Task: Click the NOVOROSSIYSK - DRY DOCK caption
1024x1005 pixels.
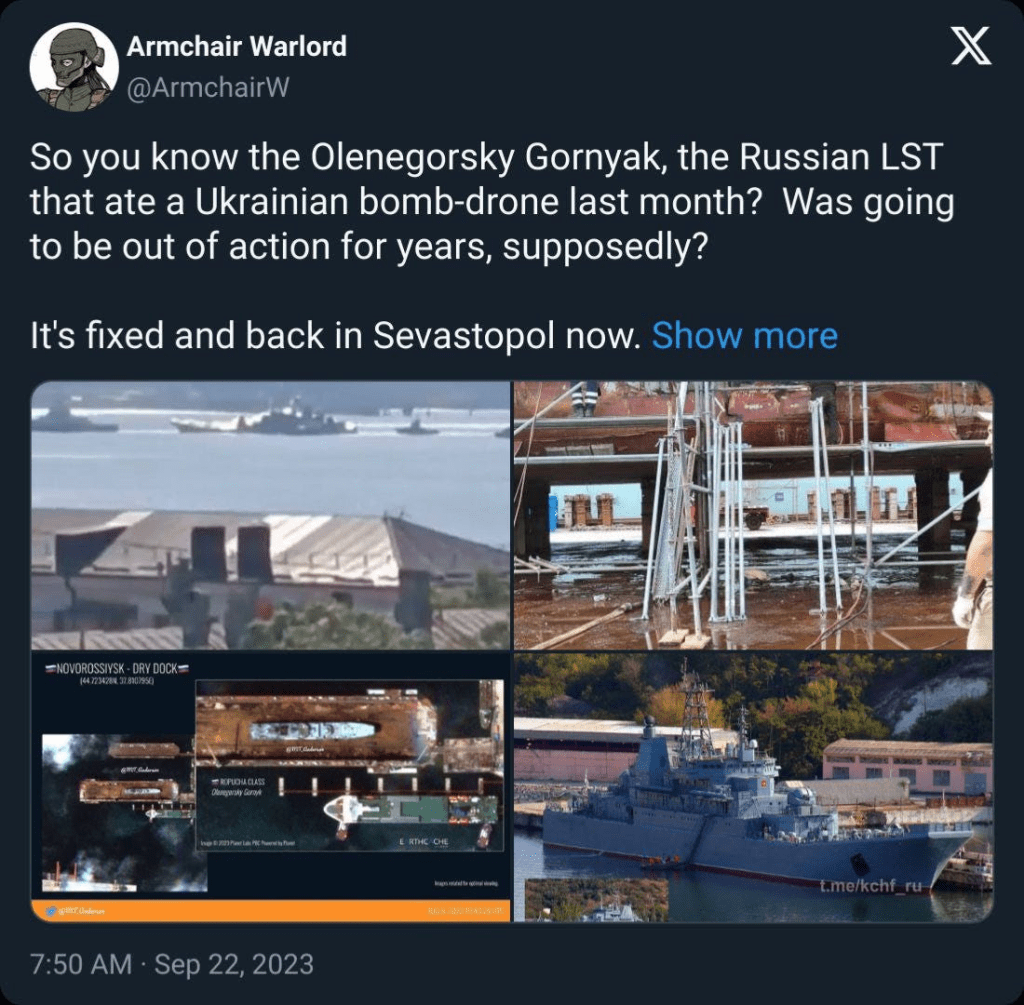Action: click(117, 669)
